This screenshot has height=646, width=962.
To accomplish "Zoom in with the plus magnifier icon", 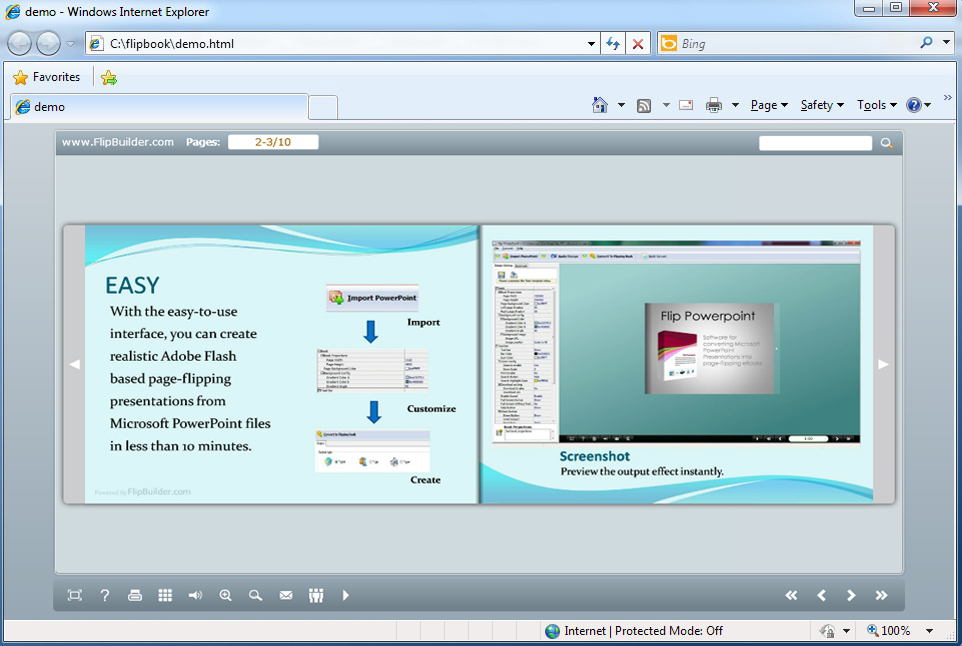I will click(x=226, y=596).
